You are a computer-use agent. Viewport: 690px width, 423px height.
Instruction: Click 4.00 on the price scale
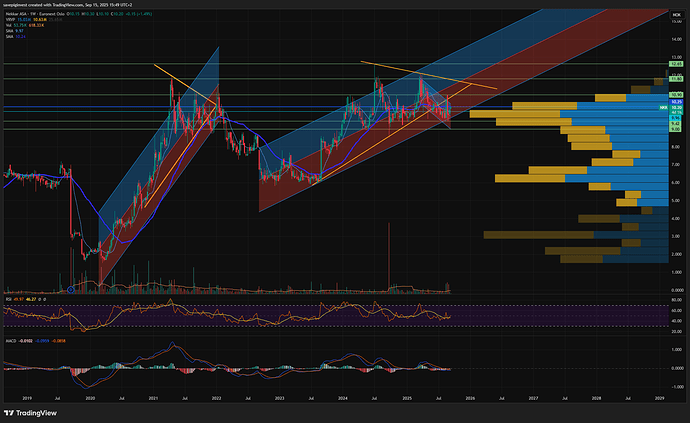pos(677,219)
